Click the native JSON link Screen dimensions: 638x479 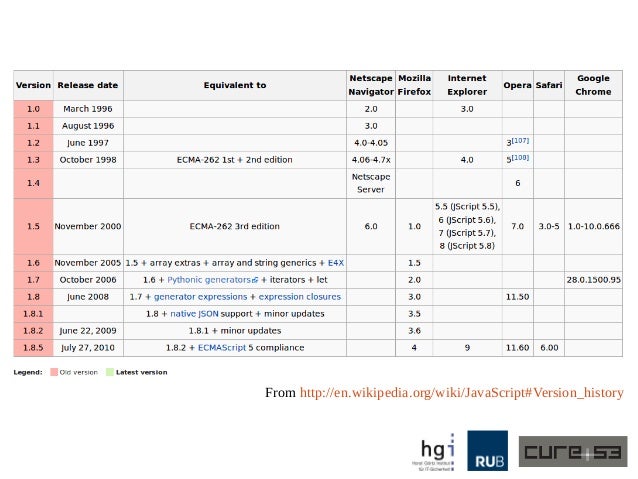(194, 314)
